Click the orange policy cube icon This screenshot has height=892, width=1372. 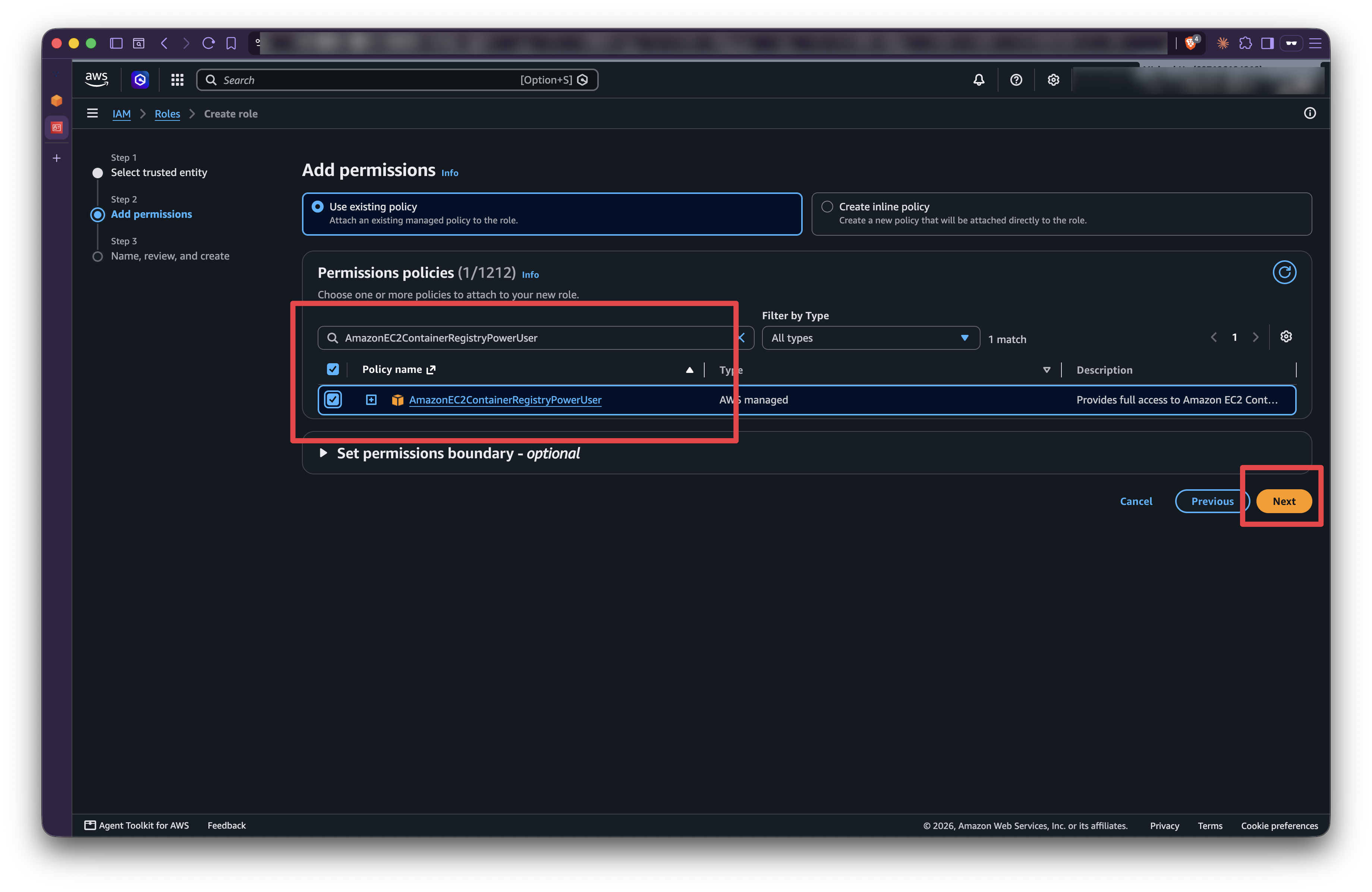click(x=397, y=400)
